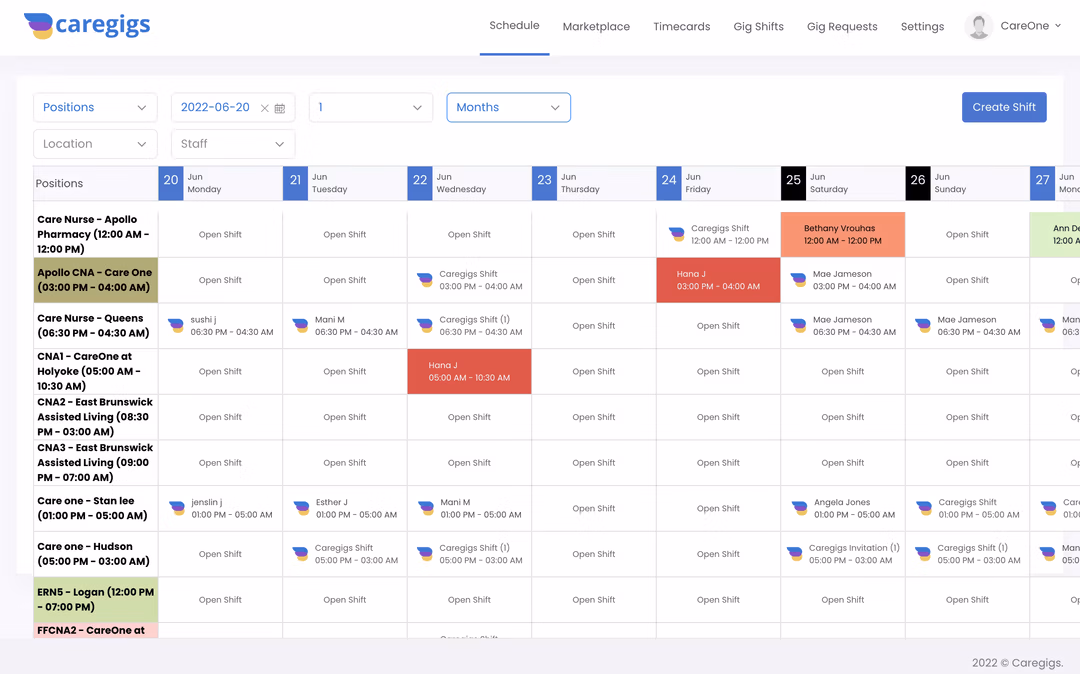The height and width of the screenshot is (674, 1080).
Task: Select Care Nurse - Apollo Pharmacy position
Action: click(x=96, y=234)
